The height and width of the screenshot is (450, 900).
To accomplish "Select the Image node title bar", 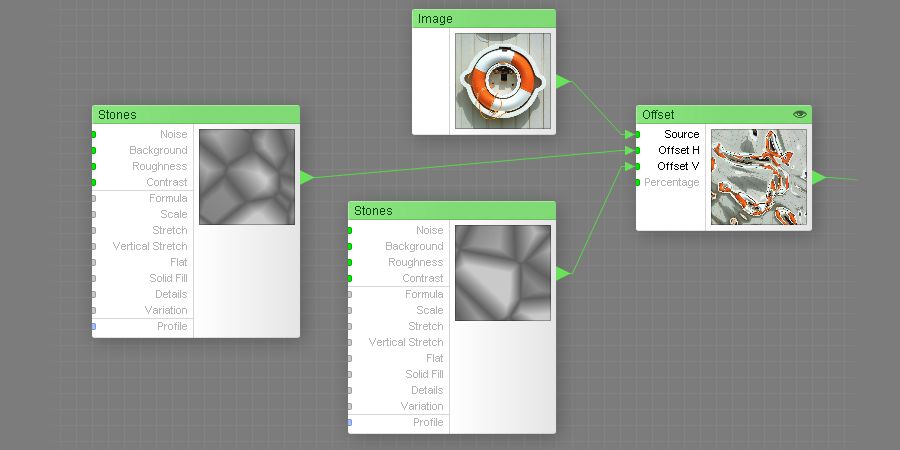I will [x=484, y=18].
